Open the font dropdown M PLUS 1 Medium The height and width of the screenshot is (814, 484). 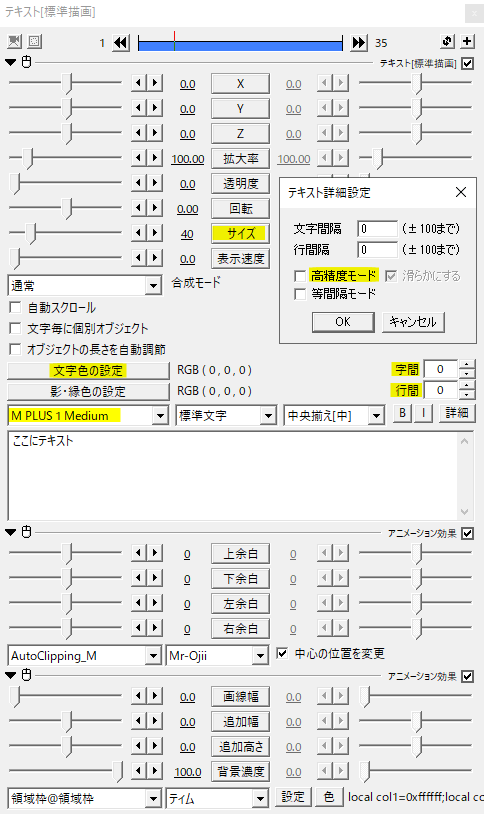click(88, 415)
